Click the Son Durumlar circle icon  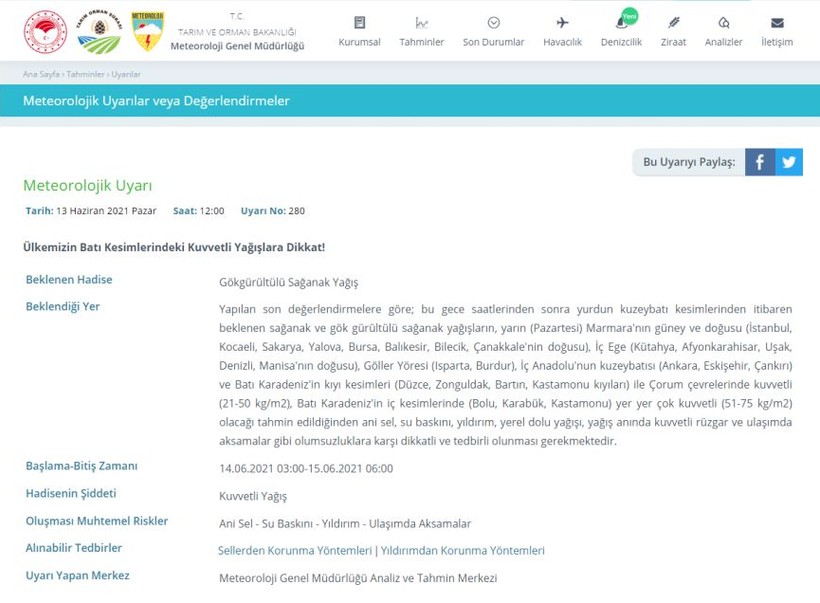(x=493, y=22)
